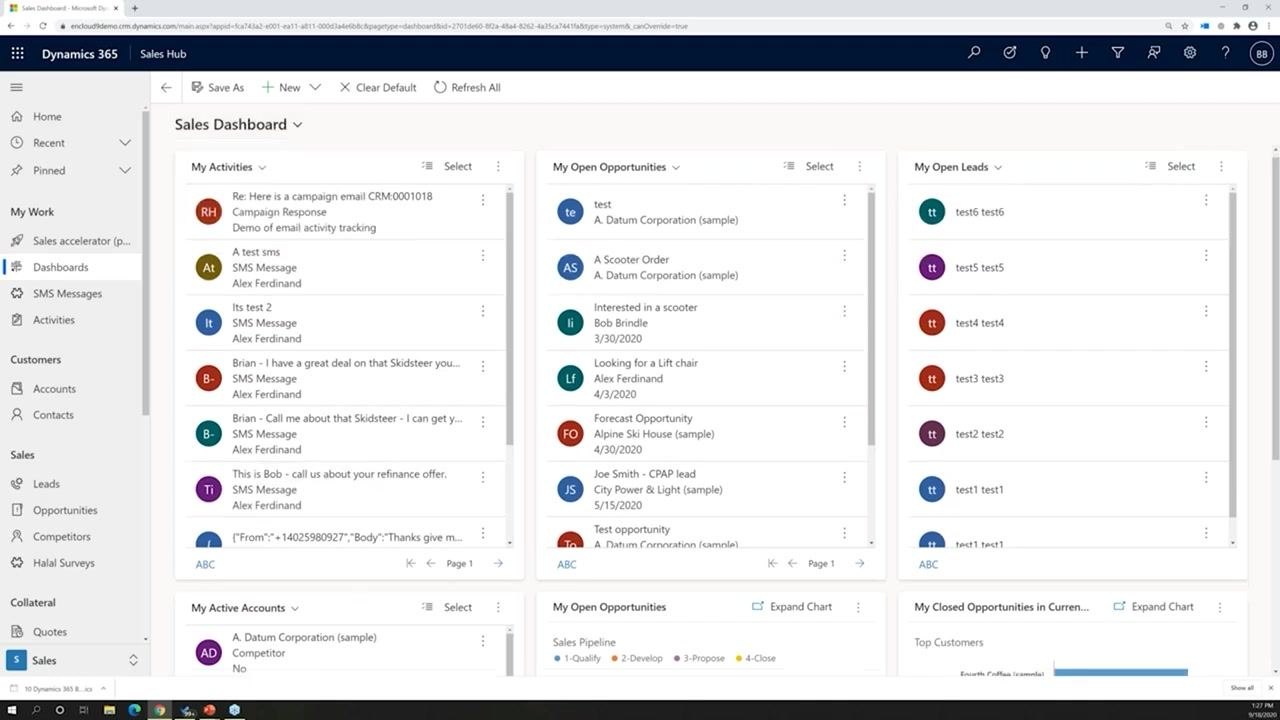
Task: Click Expand Chart on Closed Opportunities tile
Action: 1153,607
